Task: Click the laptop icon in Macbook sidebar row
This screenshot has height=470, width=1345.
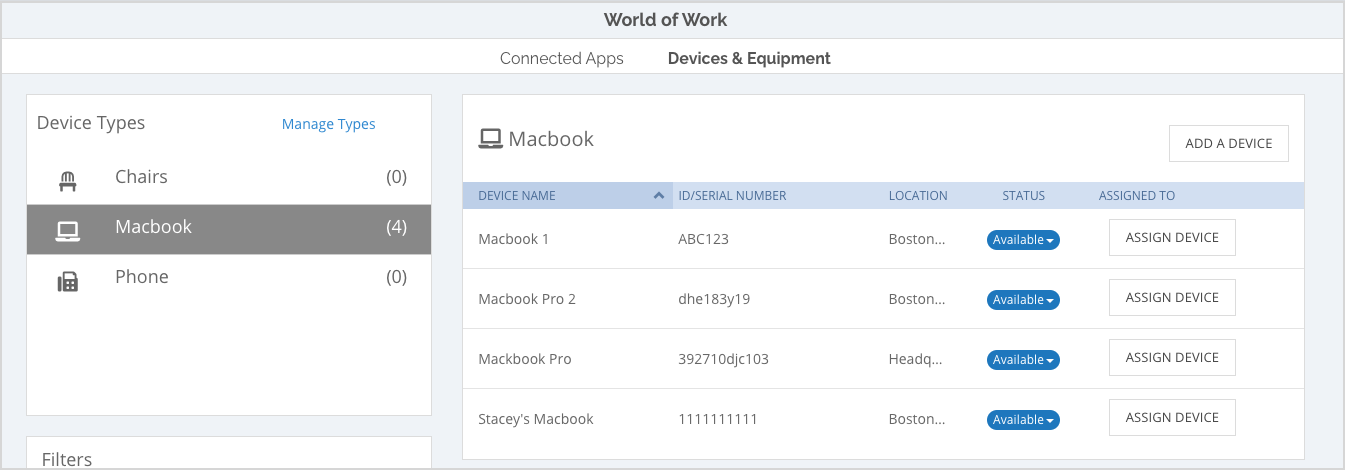Action: pos(67,231)
